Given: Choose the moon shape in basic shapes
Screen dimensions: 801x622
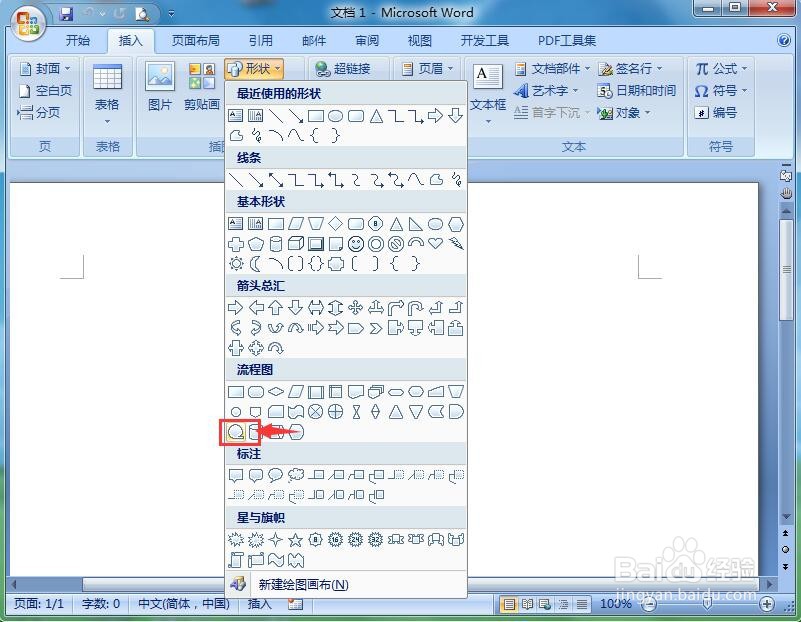Looking at the screenshot, I should 255,264.
